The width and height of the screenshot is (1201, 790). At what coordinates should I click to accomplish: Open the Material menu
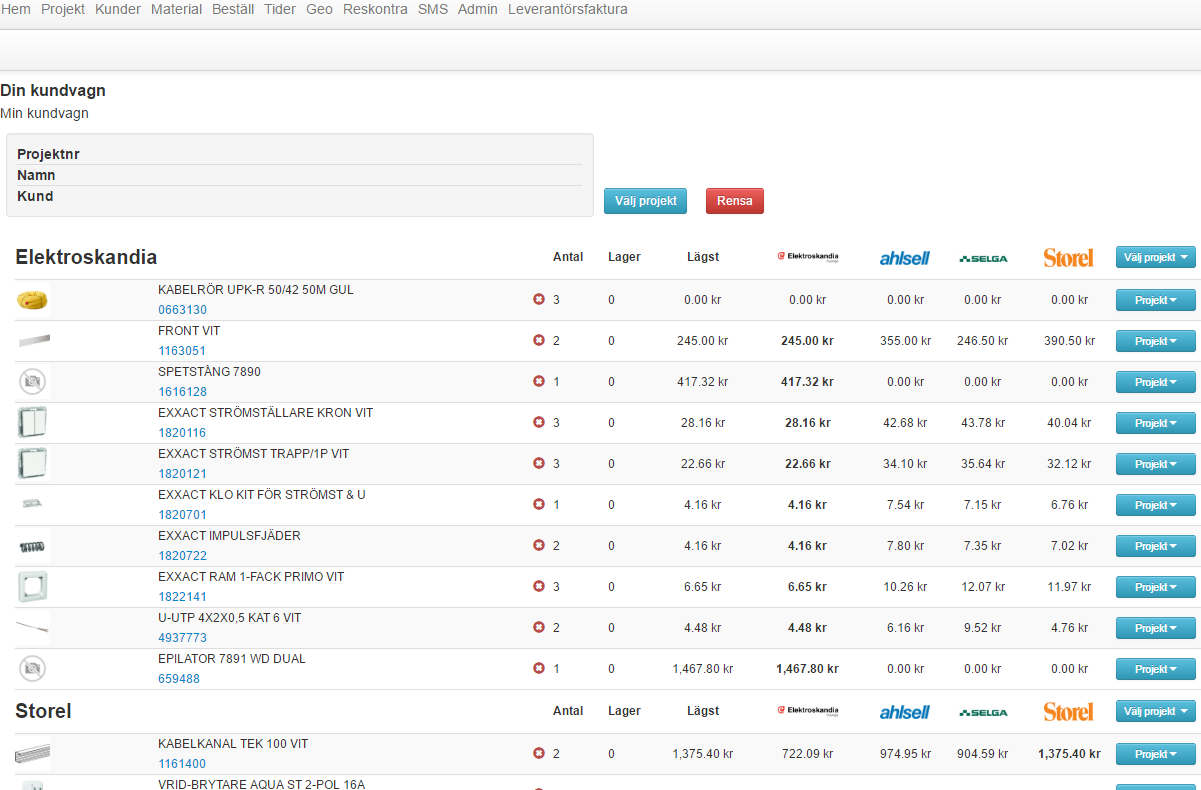pyautogui.click(x=176, y=9)
